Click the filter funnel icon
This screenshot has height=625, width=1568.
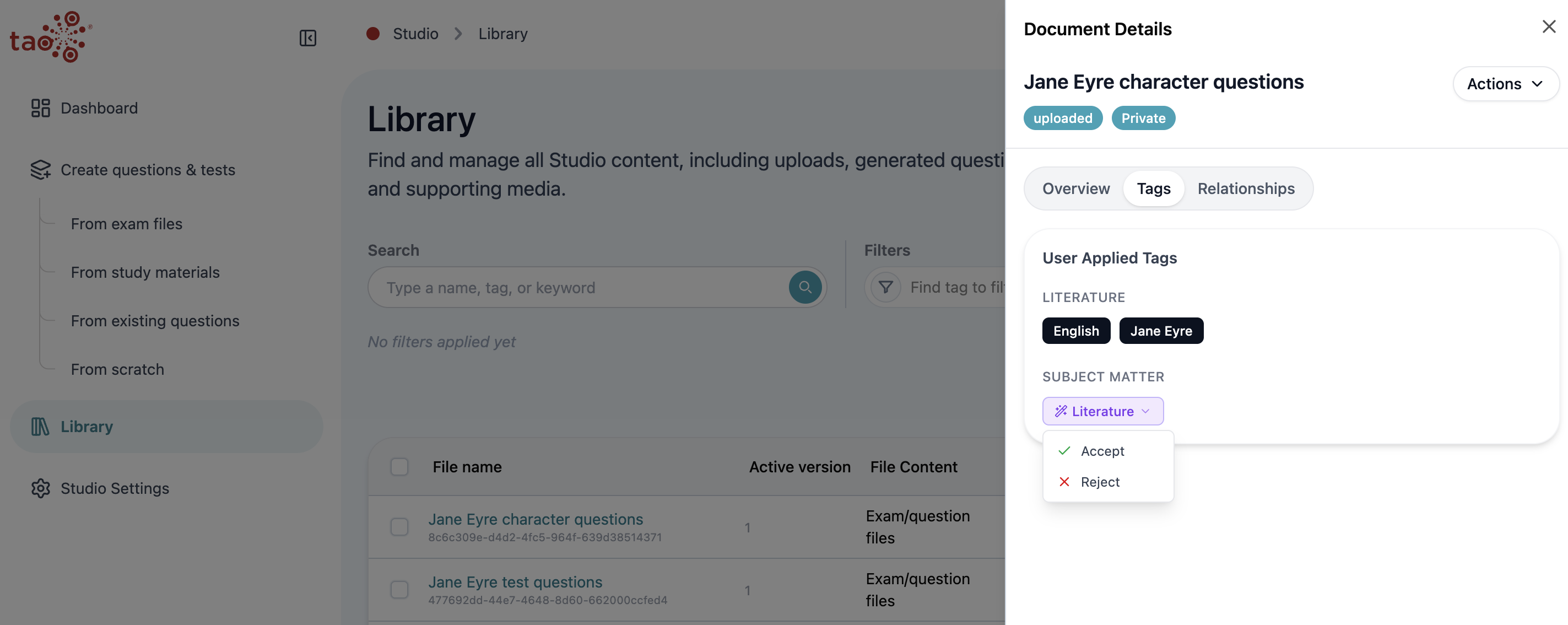point(886,287)
